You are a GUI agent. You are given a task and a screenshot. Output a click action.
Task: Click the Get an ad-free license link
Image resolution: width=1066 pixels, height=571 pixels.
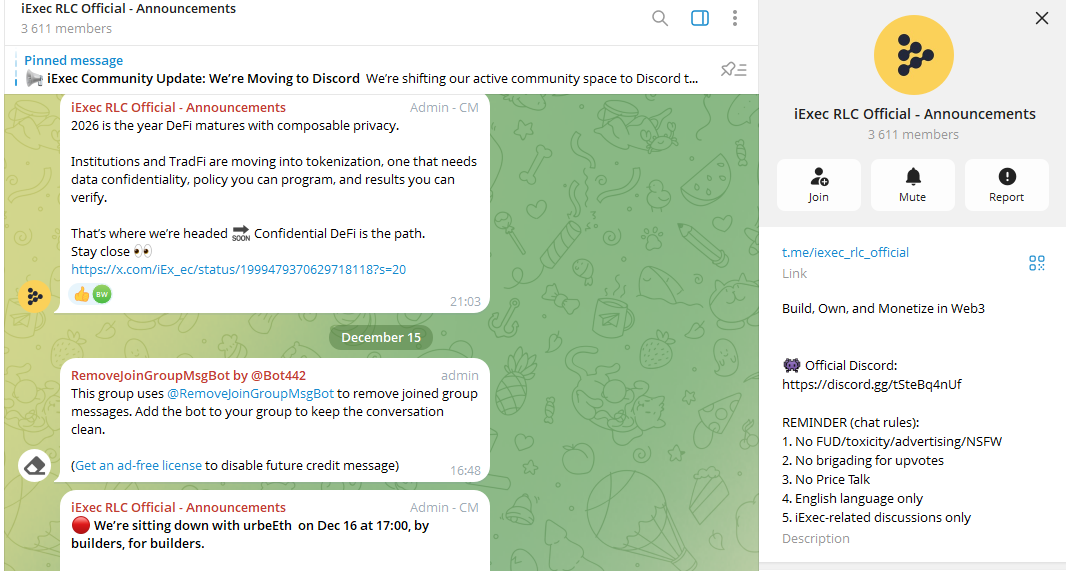tap(138, 465)
